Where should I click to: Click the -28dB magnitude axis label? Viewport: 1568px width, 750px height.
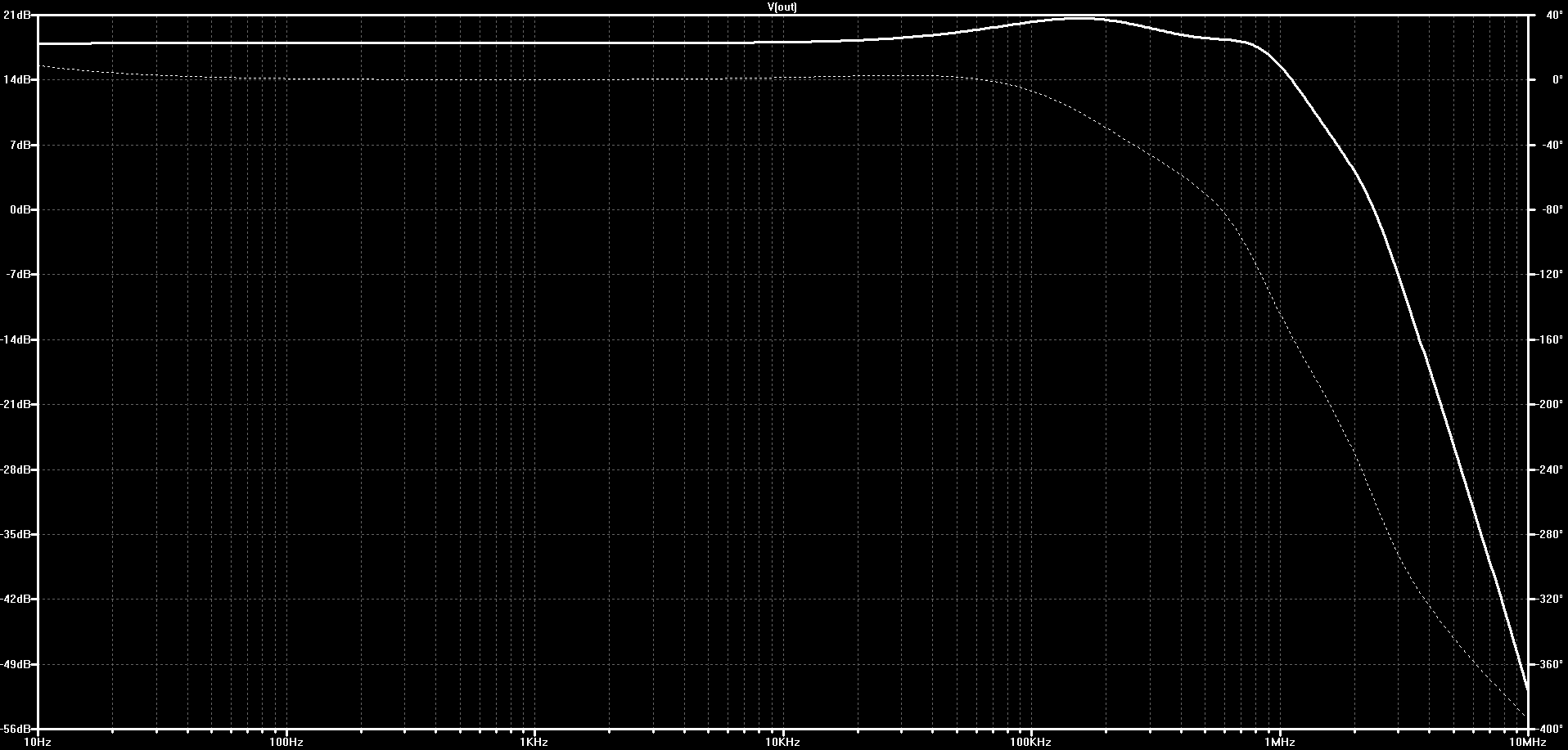coord(15,469)
